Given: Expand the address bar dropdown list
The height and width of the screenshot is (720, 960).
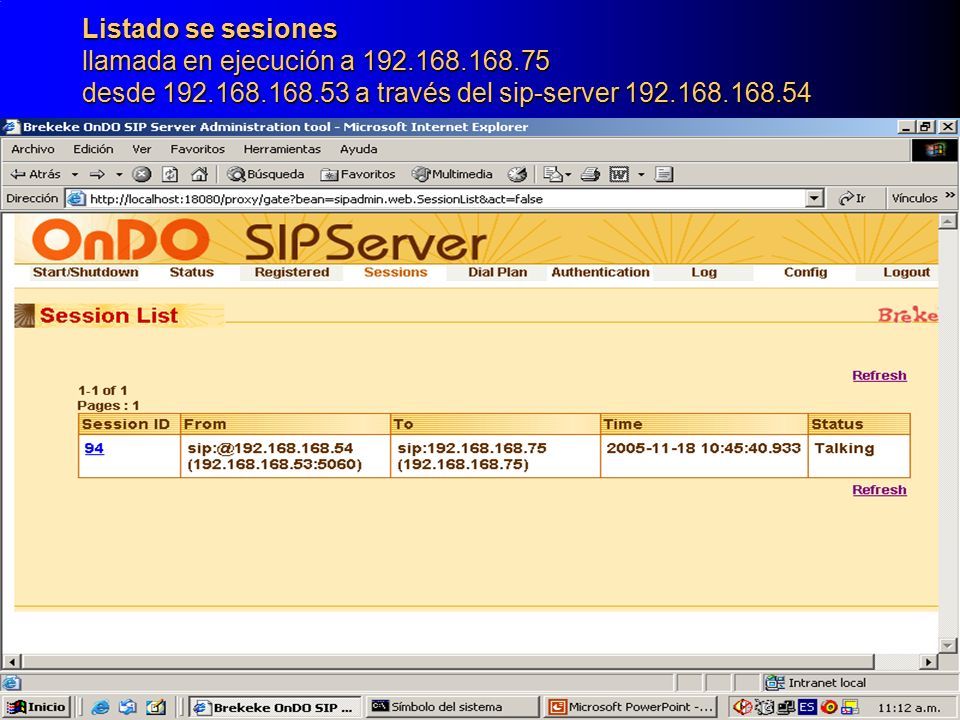Looking at the screenshot, I should pos(814,198).
